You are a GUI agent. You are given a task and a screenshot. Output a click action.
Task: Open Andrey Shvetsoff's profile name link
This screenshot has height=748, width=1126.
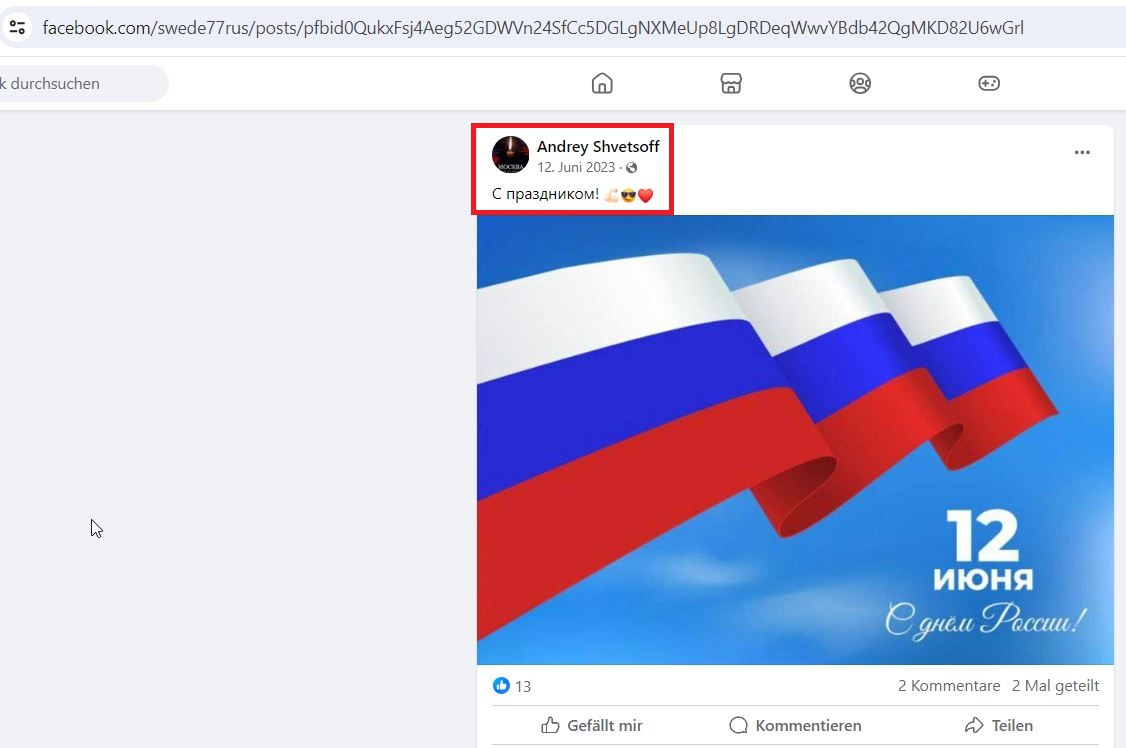pyautogui.click(x=597, y=146)
